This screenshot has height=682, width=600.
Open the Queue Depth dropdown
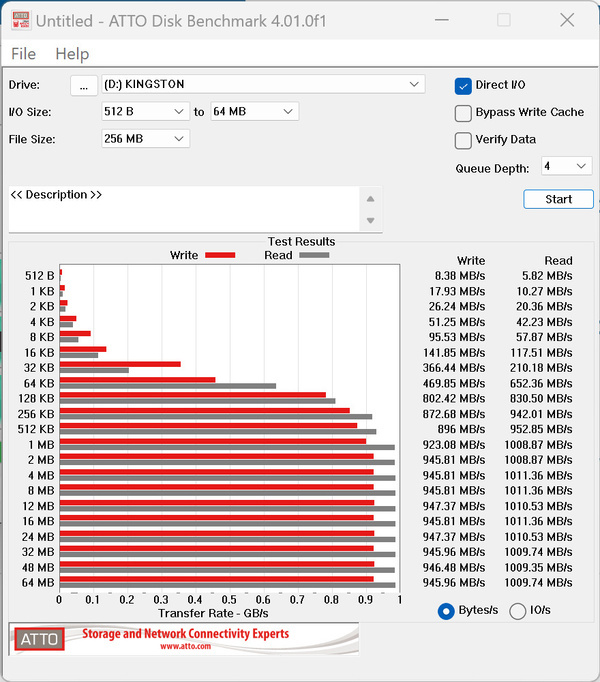(x=566, y=166)
